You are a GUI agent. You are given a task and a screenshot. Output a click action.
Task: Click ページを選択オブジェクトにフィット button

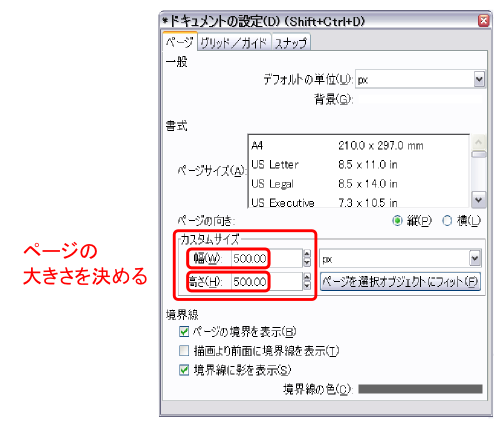(x=400, y=282)
